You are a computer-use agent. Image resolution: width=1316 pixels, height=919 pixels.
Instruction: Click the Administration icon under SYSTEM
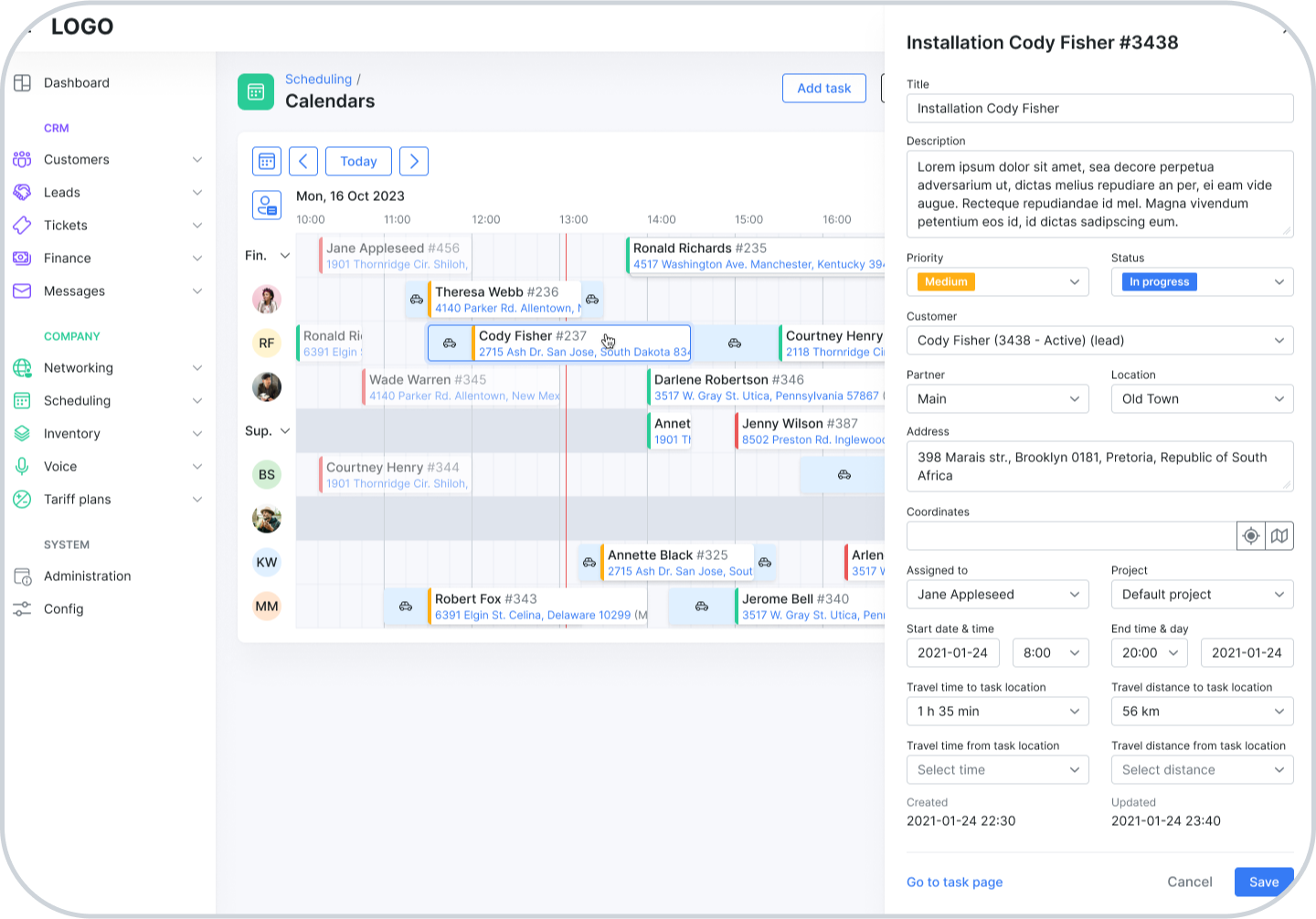(22, 576)
